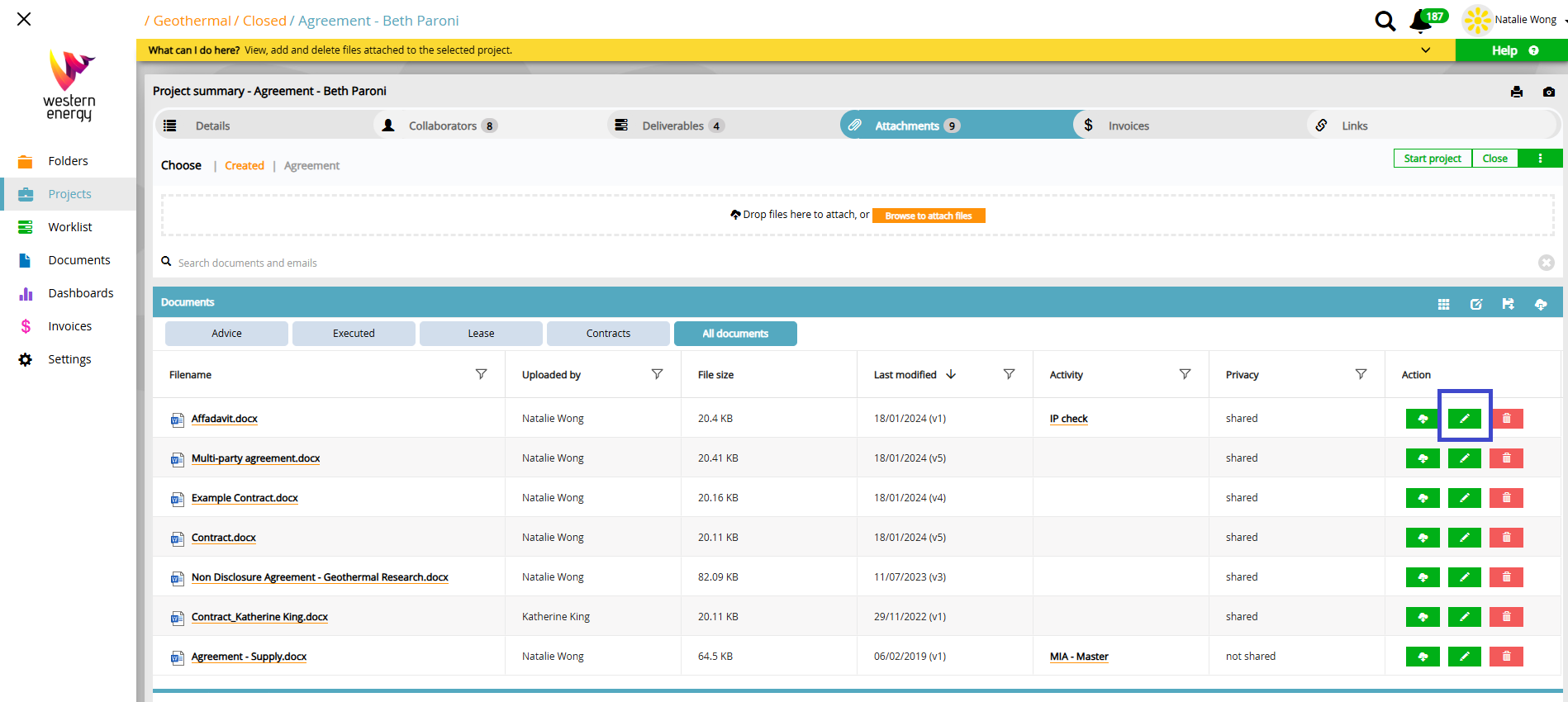Open the Privacy column filter
This screenshot has height=702, width=1568.
tap(1361, 374)
